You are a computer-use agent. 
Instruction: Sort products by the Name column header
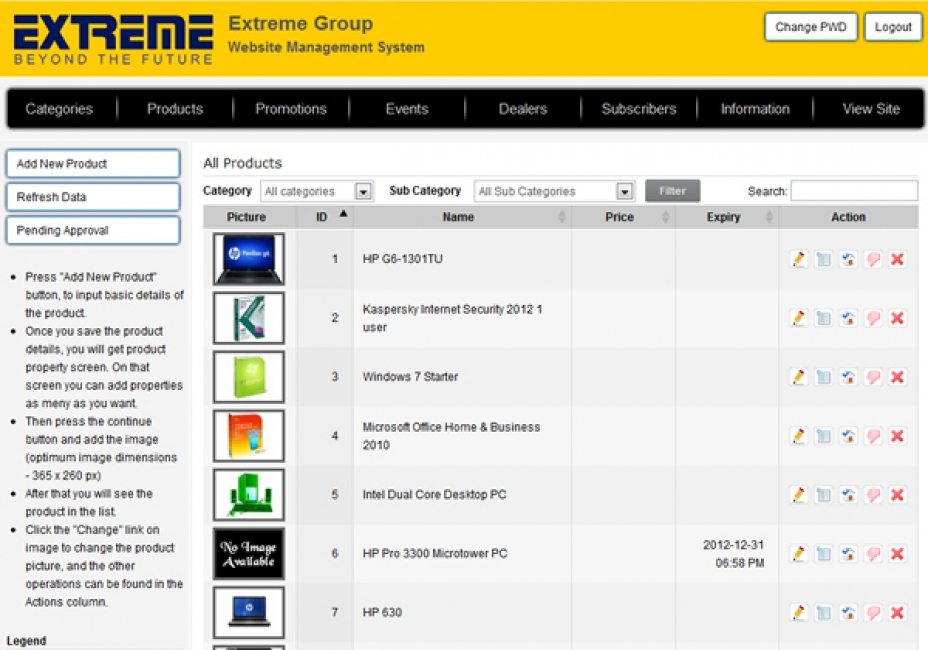[462, 217]
